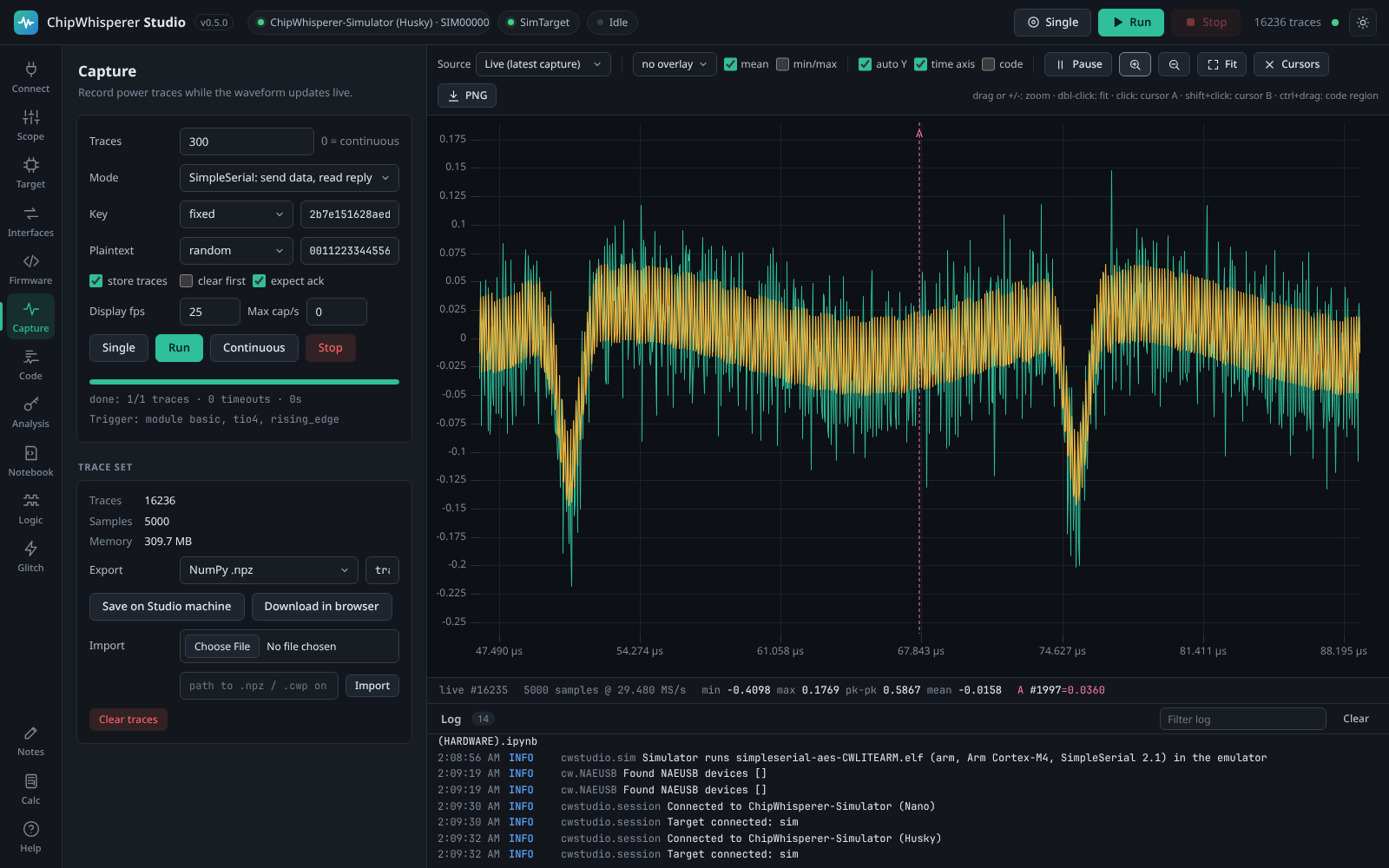Viewport: 1389px width, 868px height.
Task: Go to Target chip section
Action: [30, 173]
